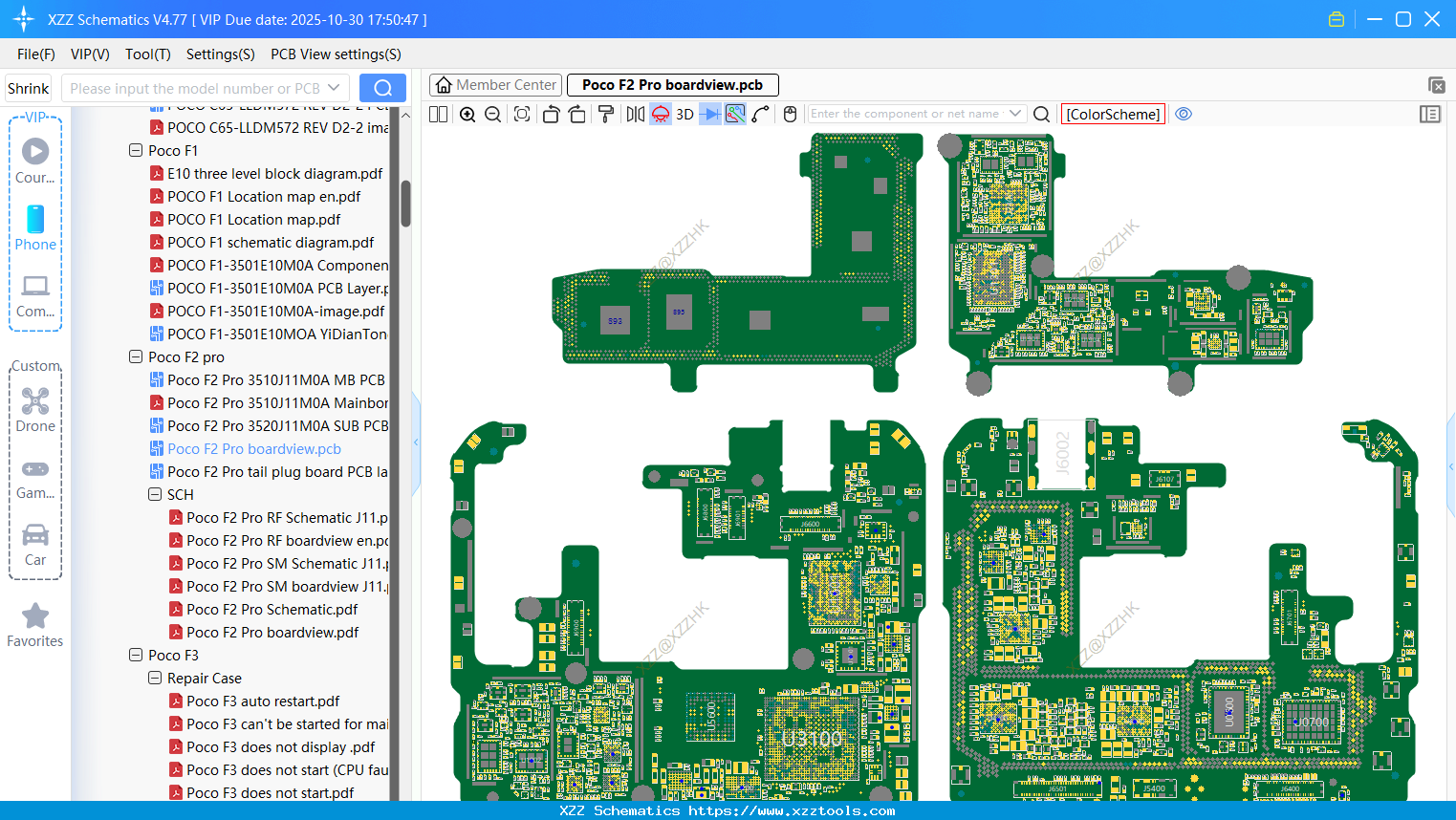This screenshot has width=1456, height=820.
Task: Toggle the diode mode icon
Action: (710, 115)
